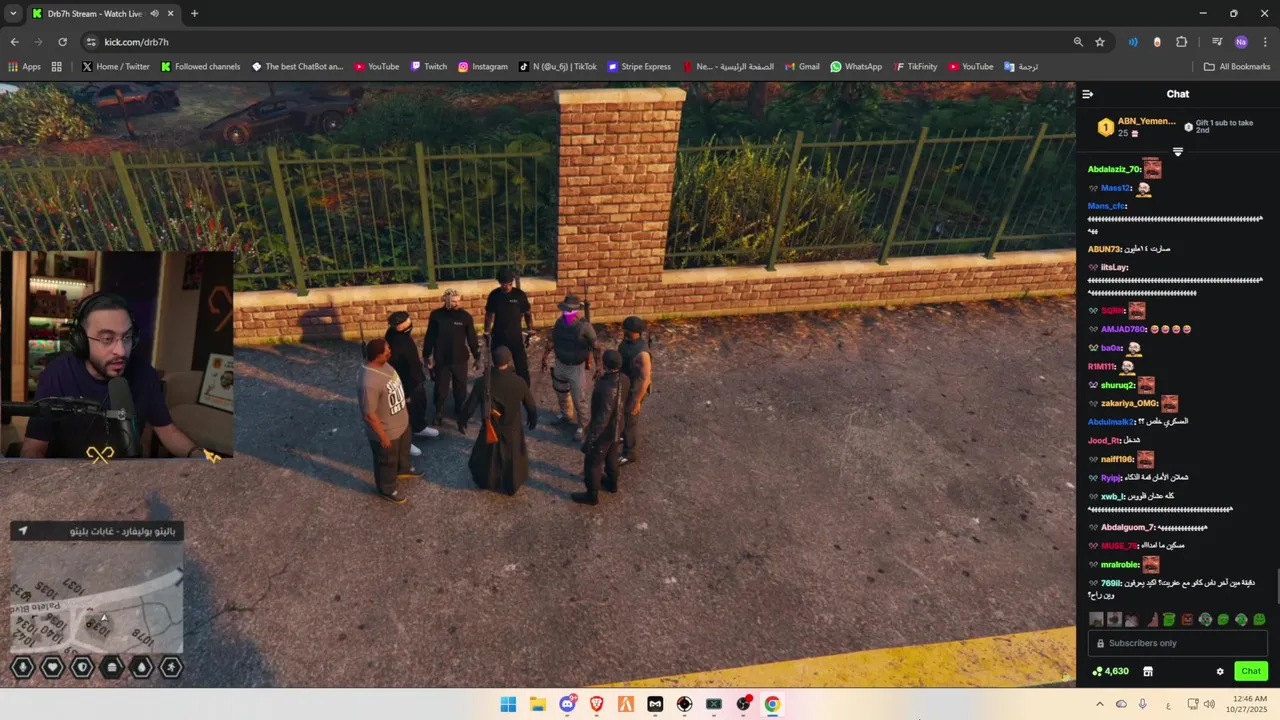Open the Home / Twitter bookmark

[115, 67]
